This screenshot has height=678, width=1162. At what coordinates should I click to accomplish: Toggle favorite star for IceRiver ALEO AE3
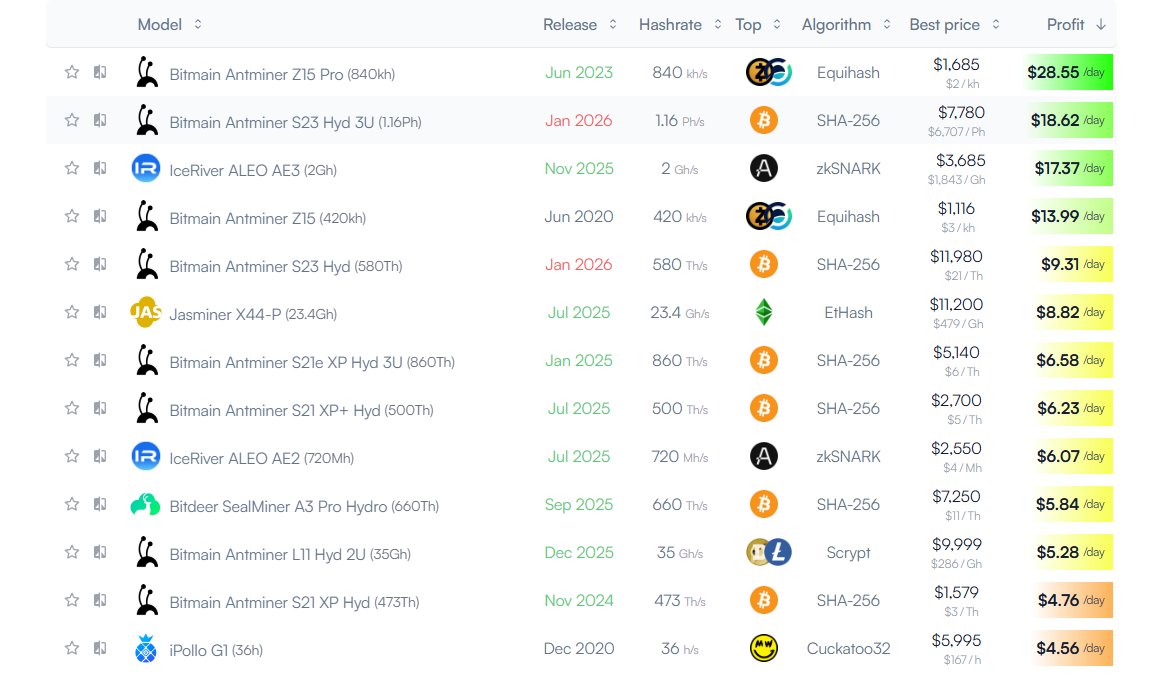(x=72, y=168)
